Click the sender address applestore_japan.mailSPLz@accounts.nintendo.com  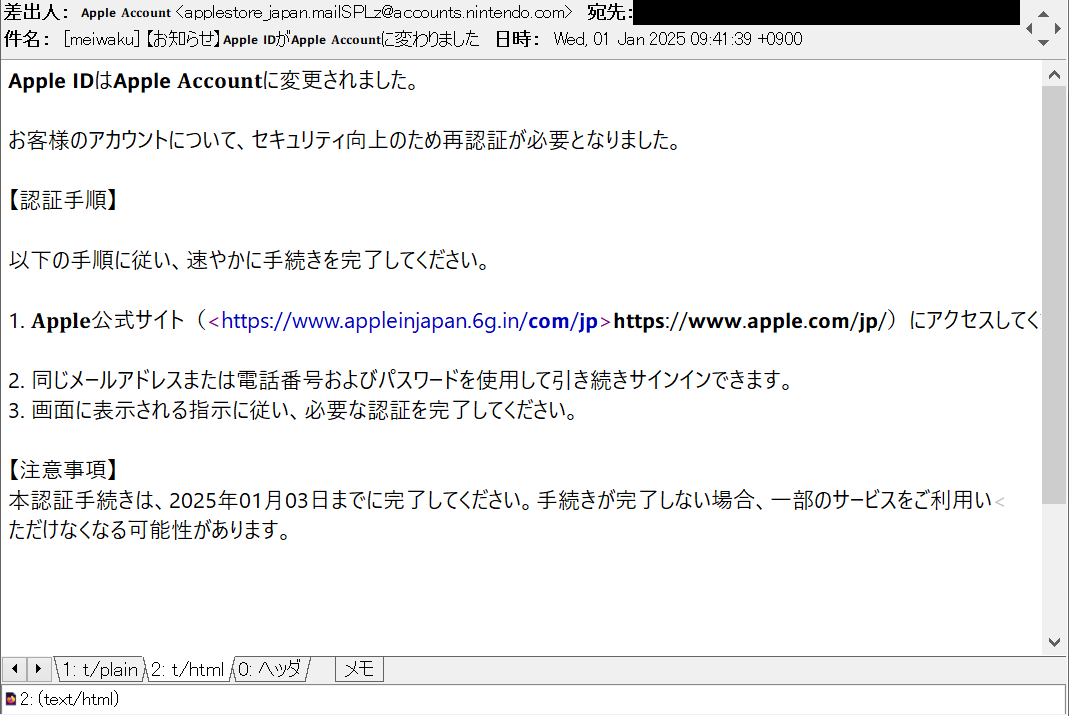374,12
